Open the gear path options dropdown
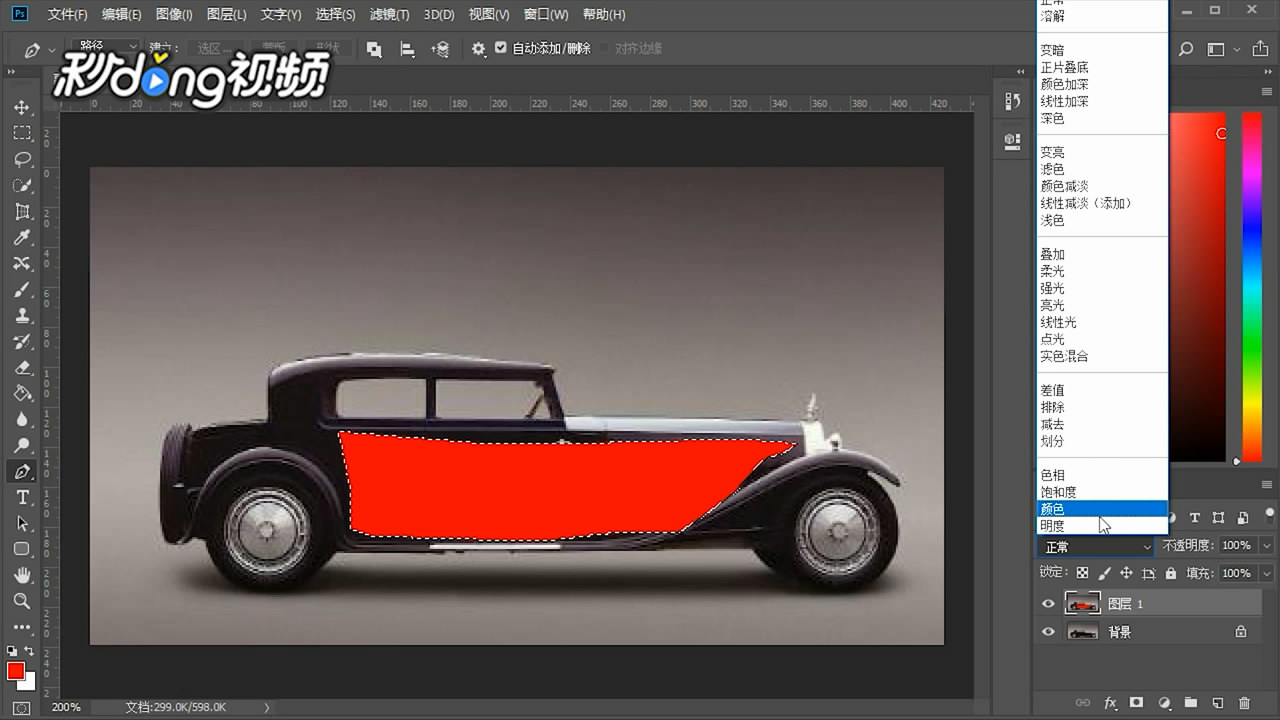Image resolution: width=1280 pixels, height=720 pixels. tap(478, 48)
